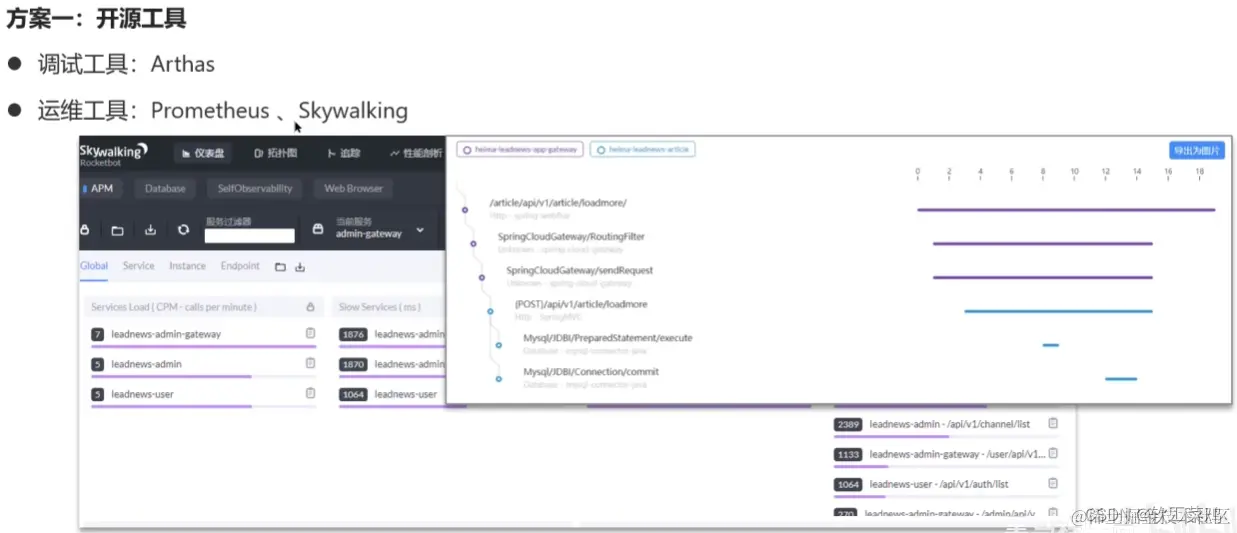Open the 追踪 trace menu
1237x533 pixels.
point(344,153)
